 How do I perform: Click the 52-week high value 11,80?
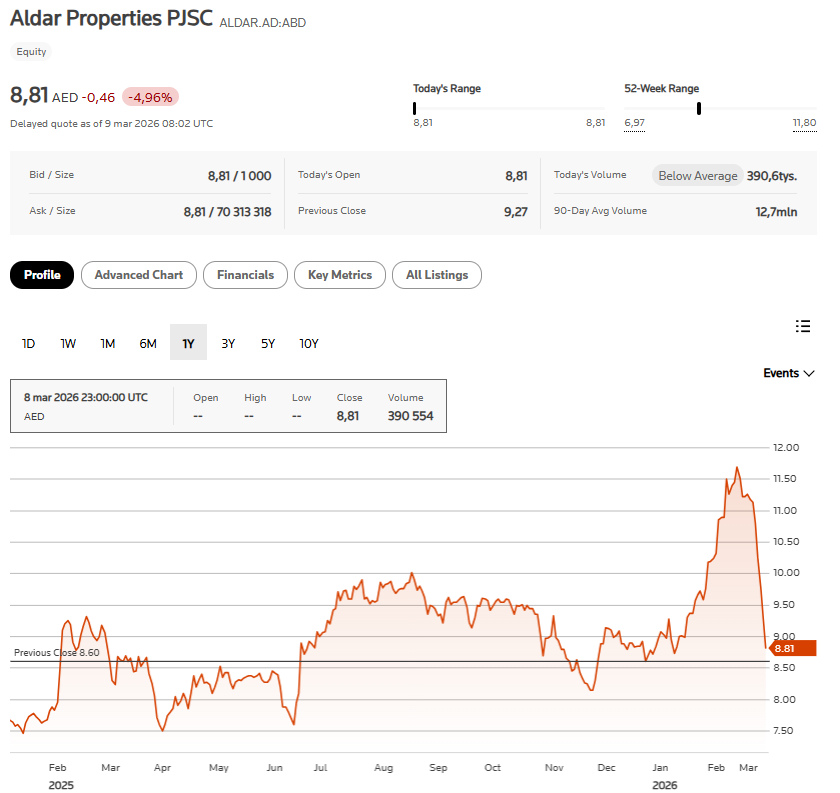click(x=804, y=123)
